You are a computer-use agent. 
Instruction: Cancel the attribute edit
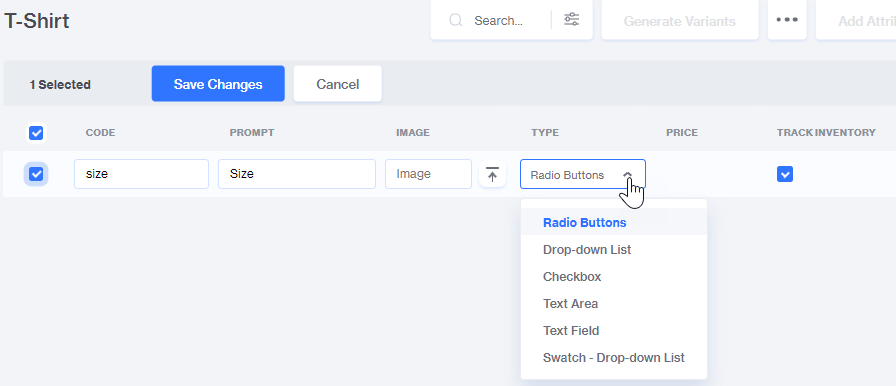coord(338,84)
